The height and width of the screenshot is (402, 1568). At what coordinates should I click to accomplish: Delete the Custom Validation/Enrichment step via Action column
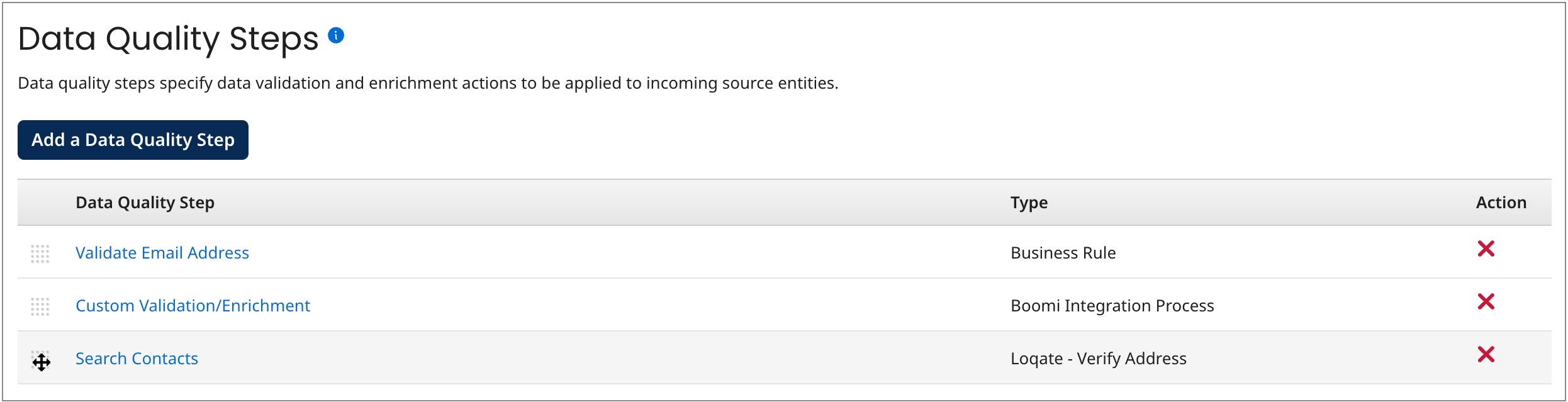click(x=1486, y=301)
